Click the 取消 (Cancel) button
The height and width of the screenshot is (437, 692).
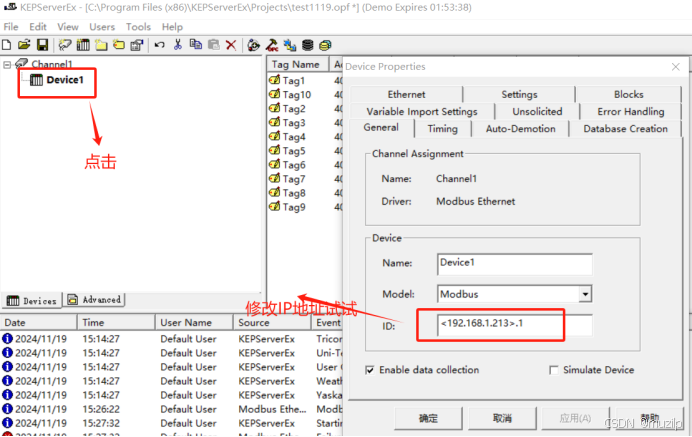tap(502, 418)
